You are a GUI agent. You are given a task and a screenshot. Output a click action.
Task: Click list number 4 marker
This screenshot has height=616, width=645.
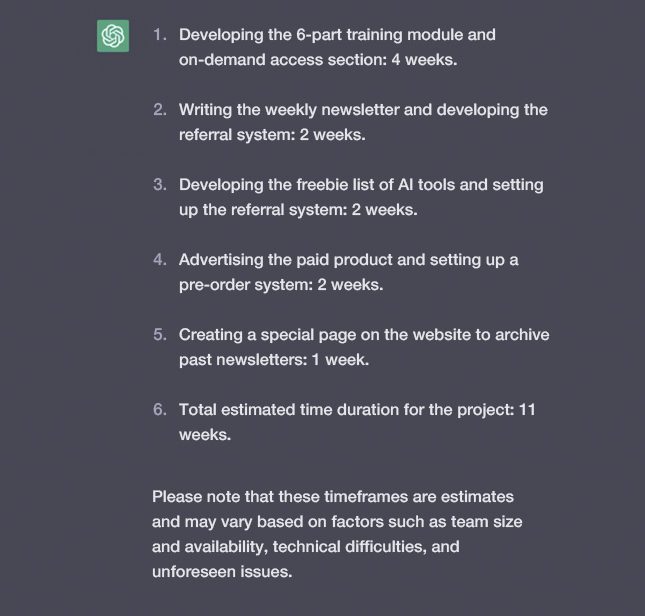point(160,260)
